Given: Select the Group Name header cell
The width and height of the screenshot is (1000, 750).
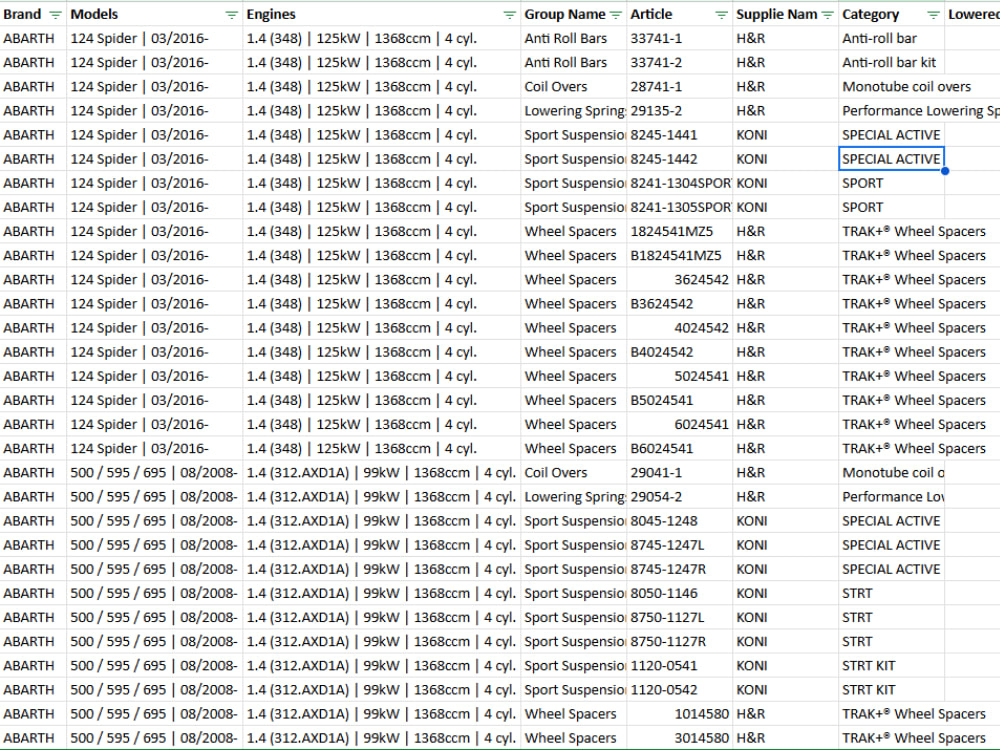Looking at the screenshot, I should [573, 14].
